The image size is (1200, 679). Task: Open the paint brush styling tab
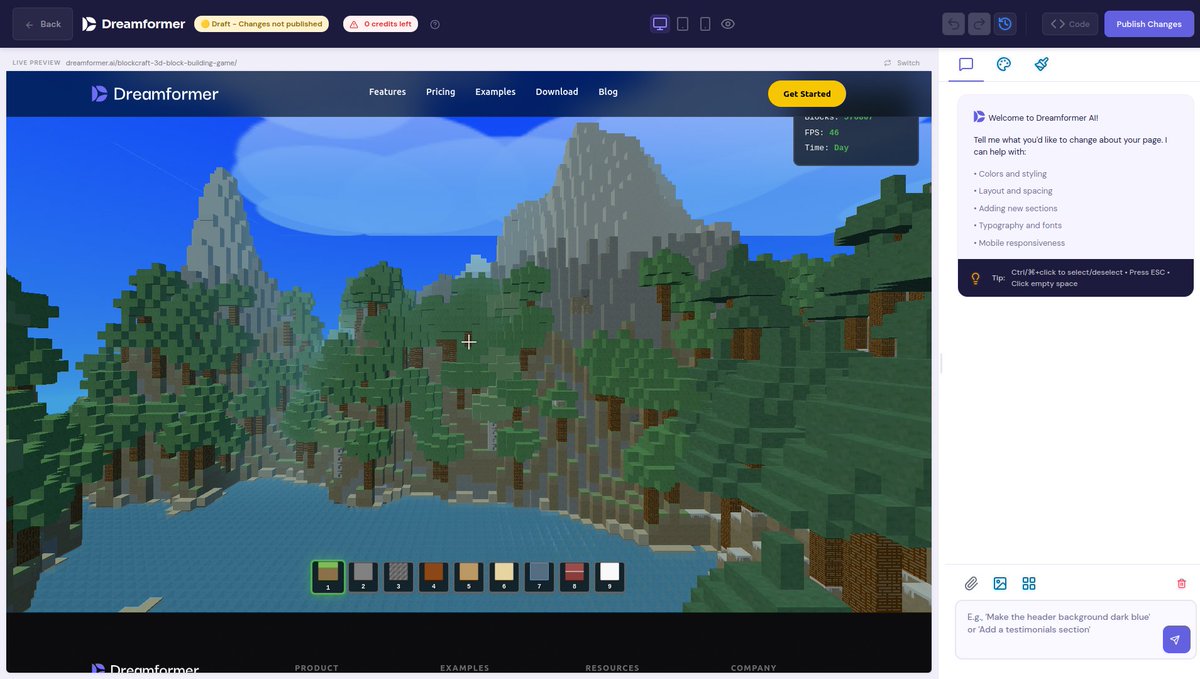tap(1042, 64)
